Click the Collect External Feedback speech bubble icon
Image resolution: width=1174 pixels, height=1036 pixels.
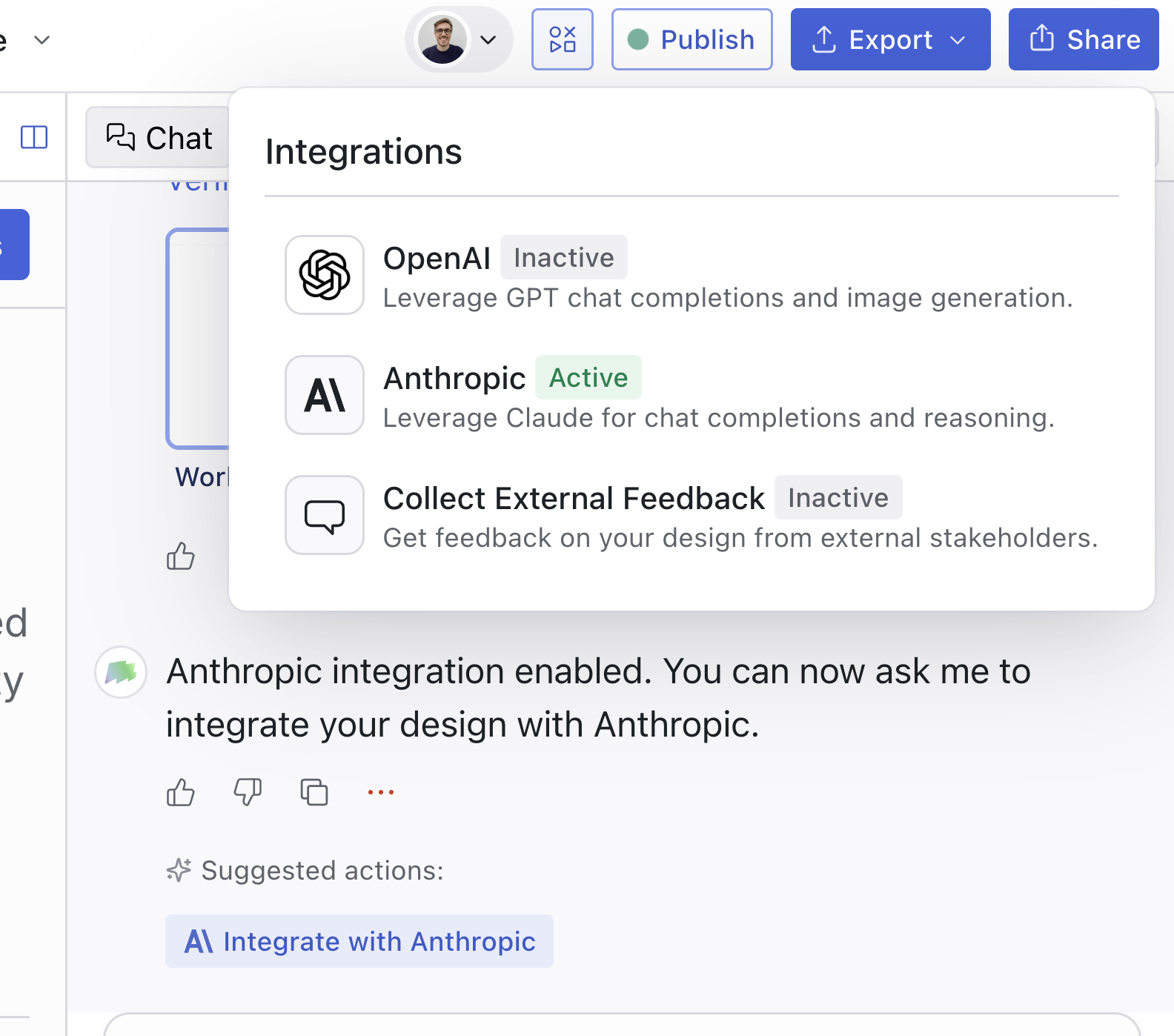click(325, 515)
